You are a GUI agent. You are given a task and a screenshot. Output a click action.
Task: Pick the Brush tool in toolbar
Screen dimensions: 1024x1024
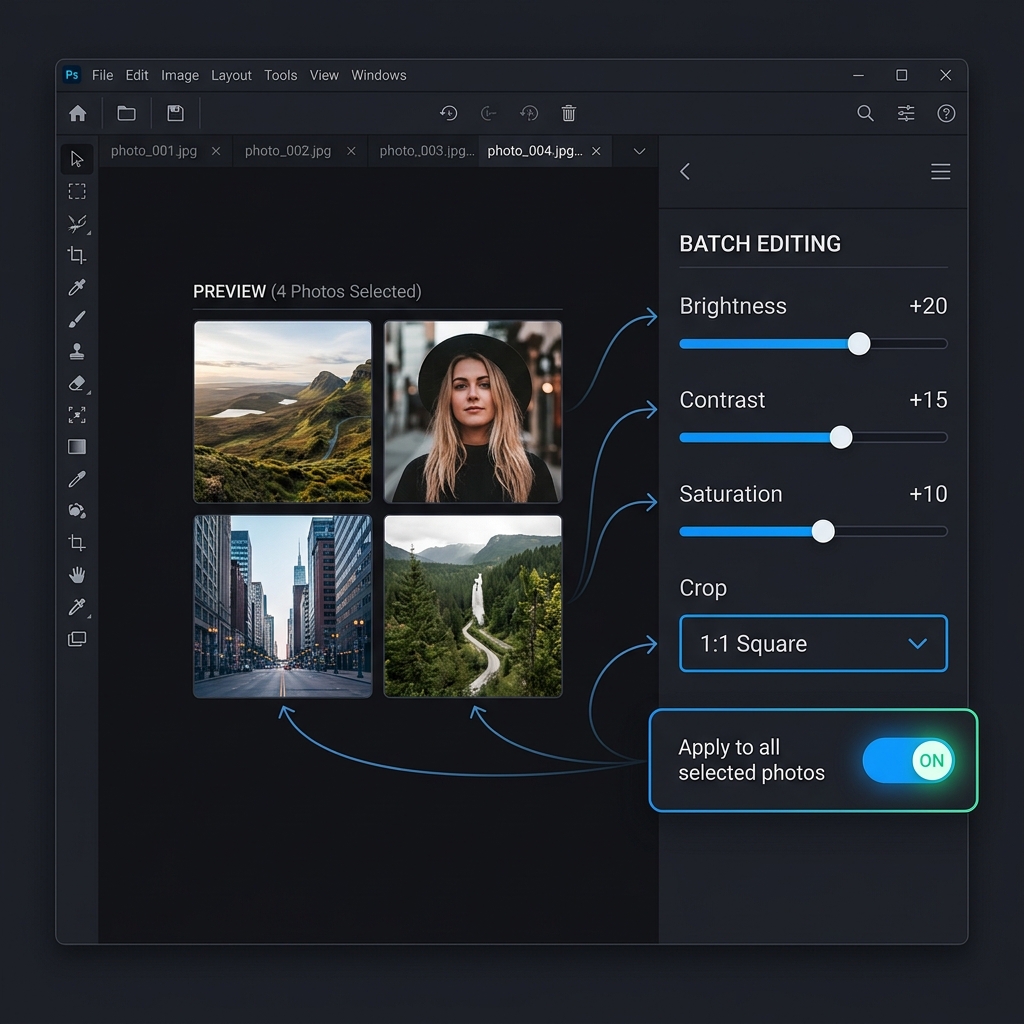pyautogui.click(x=77, y=319)
